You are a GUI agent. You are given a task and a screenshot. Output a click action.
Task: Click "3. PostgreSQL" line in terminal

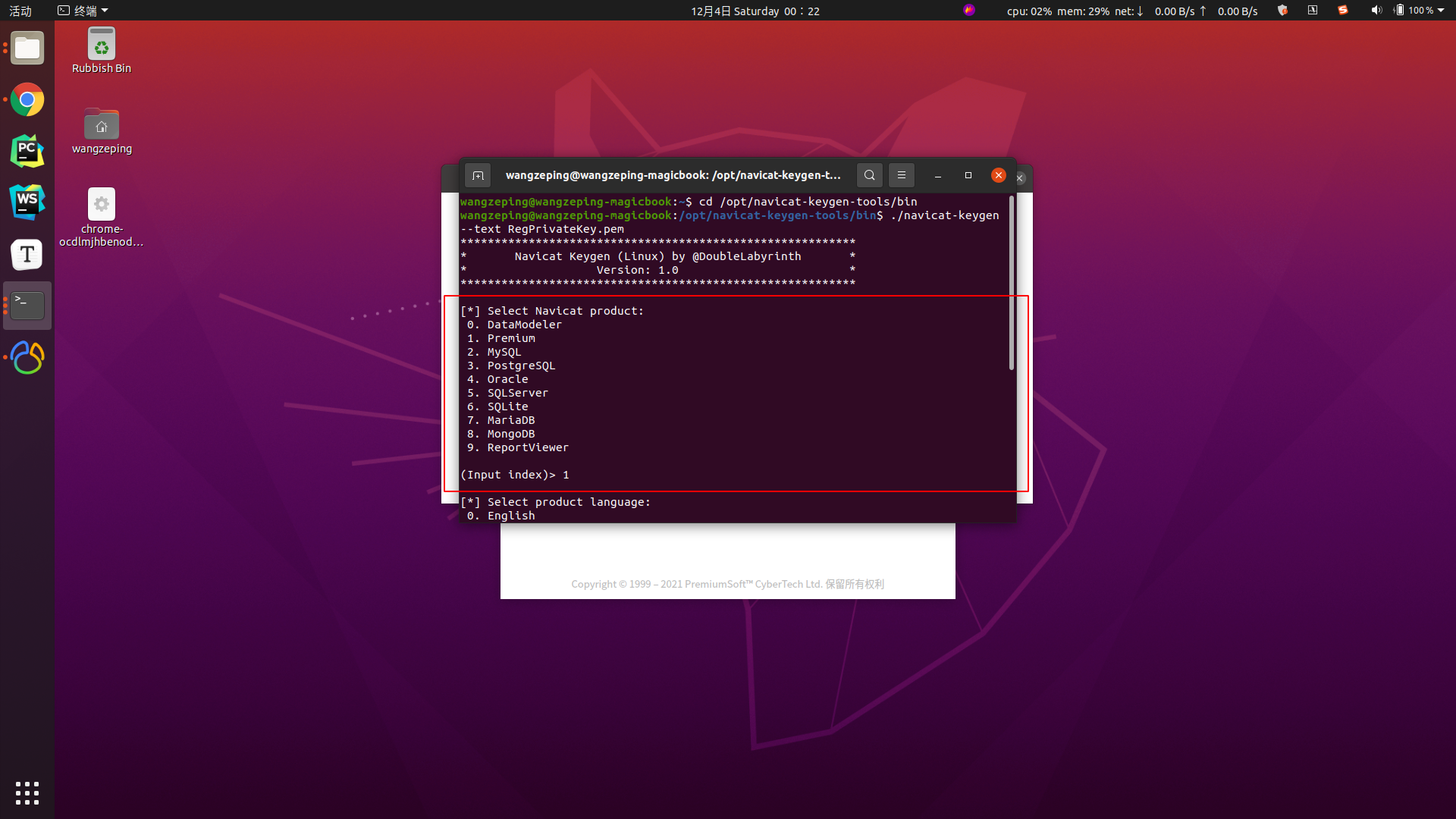511,366
